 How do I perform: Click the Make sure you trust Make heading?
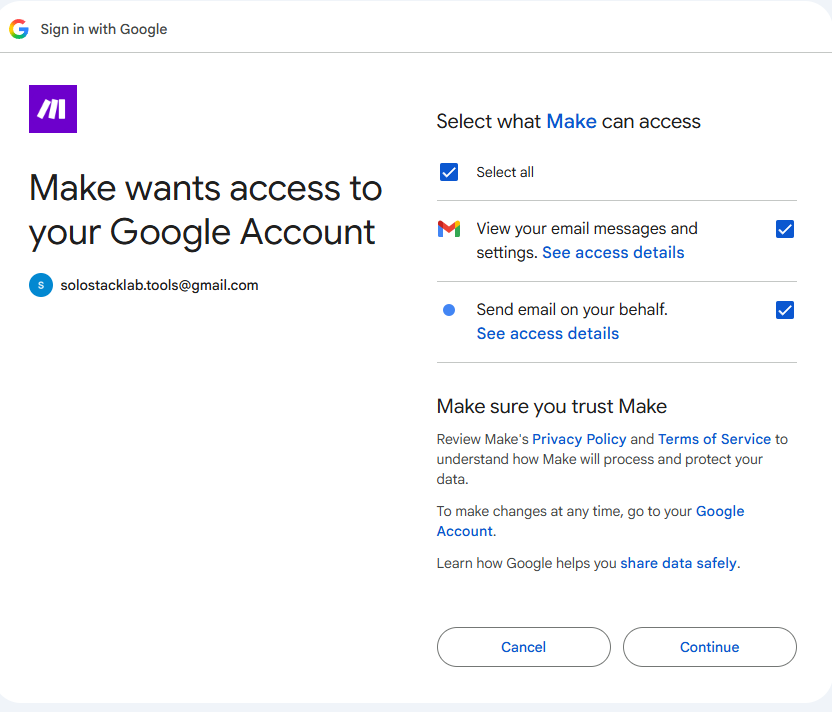click(551, 406)
